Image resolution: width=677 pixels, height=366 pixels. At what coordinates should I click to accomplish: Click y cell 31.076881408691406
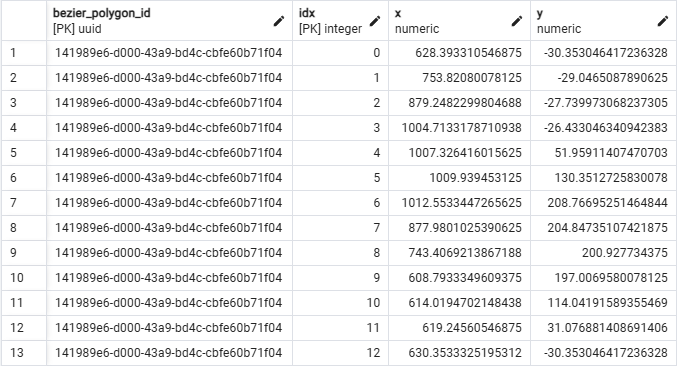[x=604, y=328]
